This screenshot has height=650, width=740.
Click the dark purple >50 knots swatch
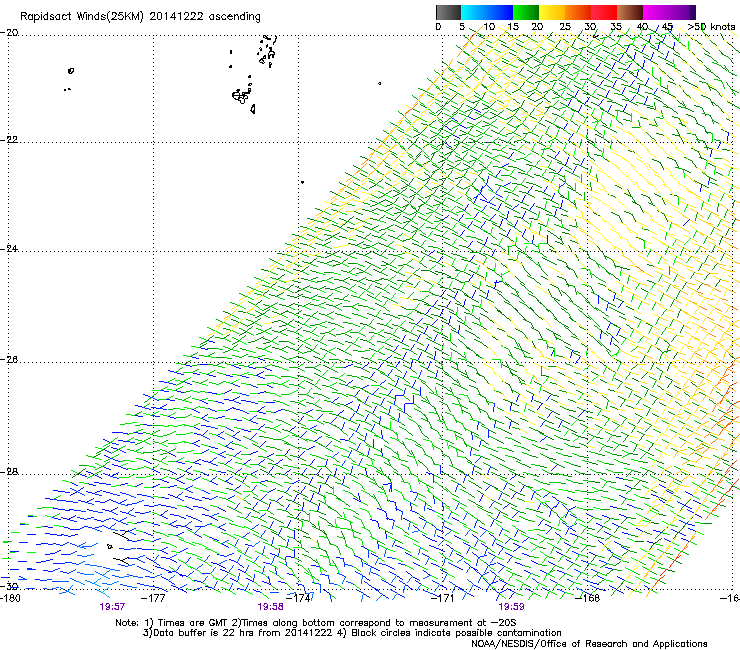(692, 12)
